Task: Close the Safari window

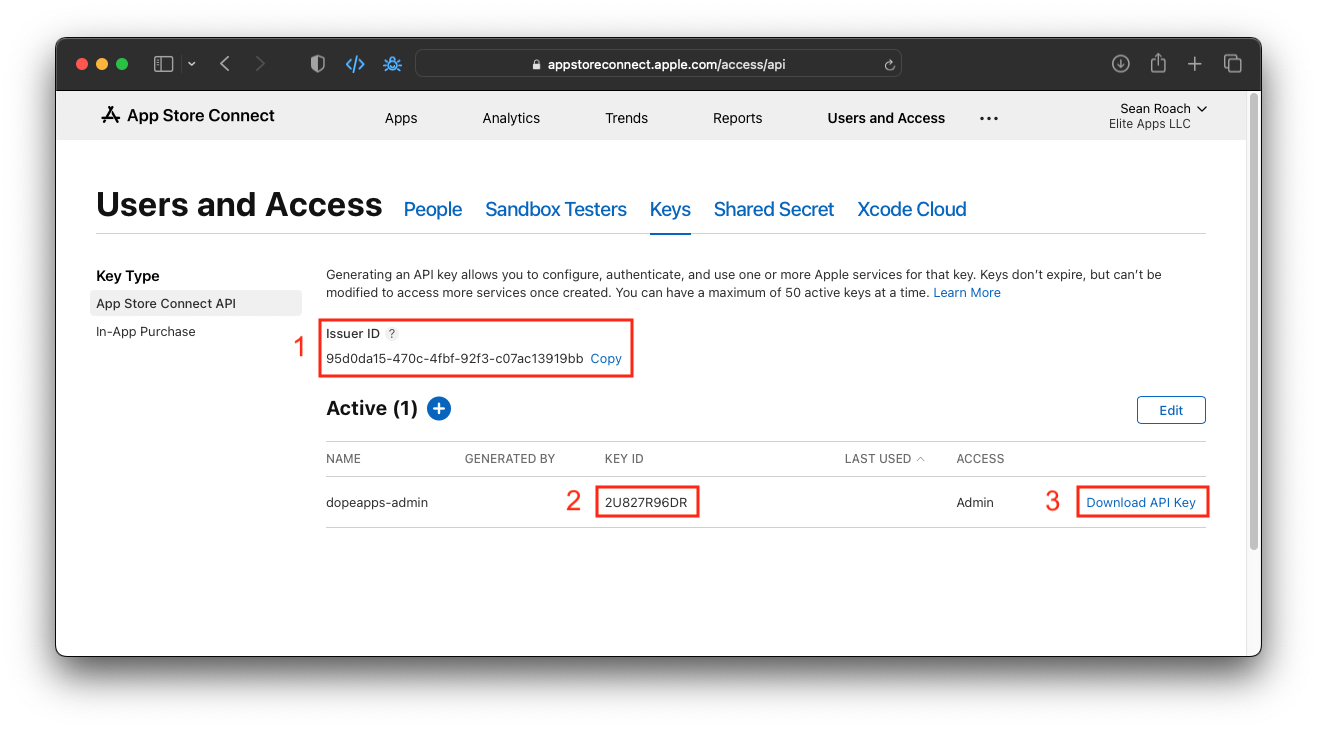Action: coord(82,64)
